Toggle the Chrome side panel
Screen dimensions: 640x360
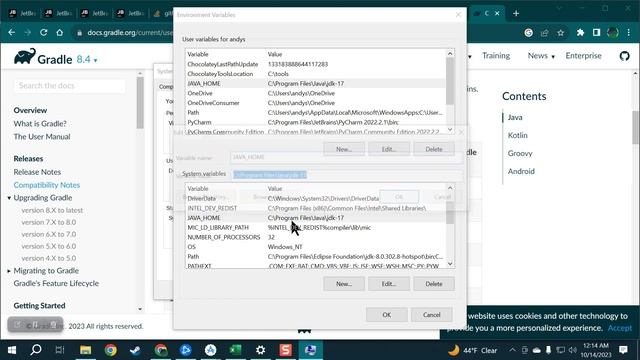pos(596,33)
